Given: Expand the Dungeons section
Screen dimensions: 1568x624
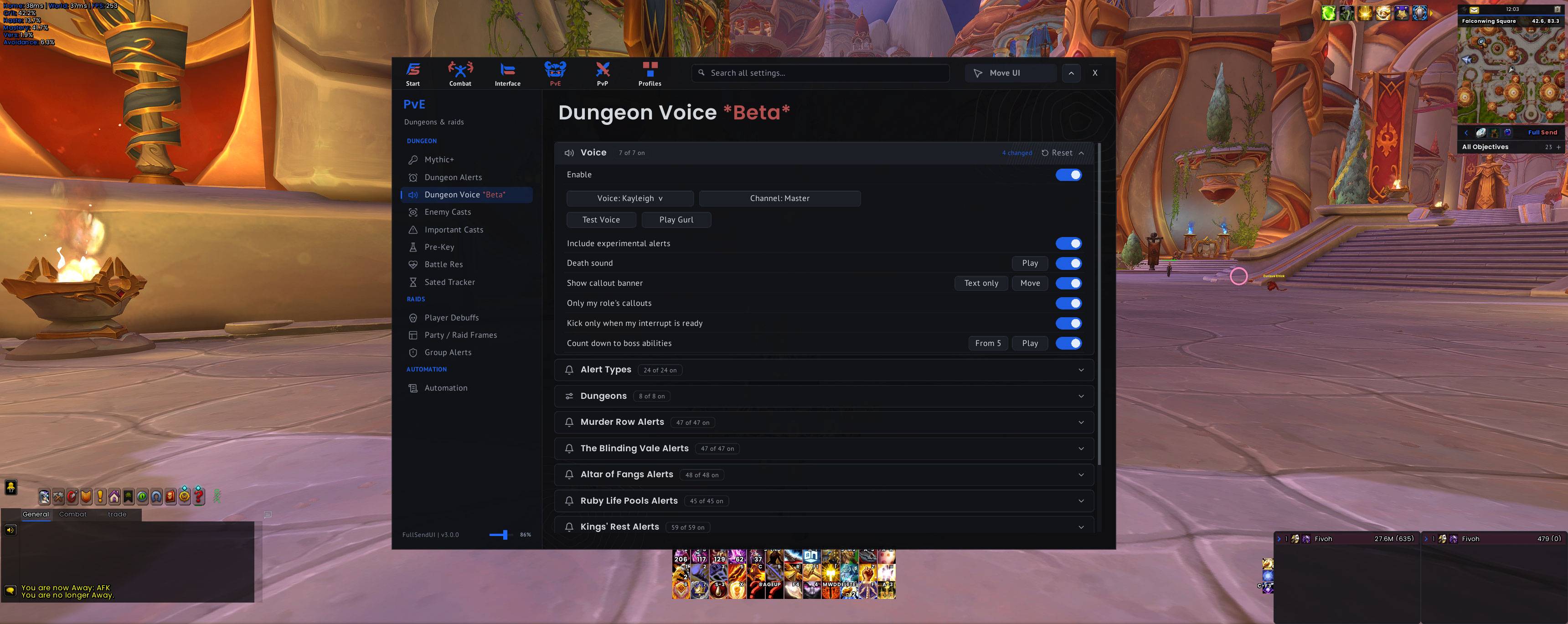Looking at the screenshot, I should pyautogui.click(x=824, y=396).
